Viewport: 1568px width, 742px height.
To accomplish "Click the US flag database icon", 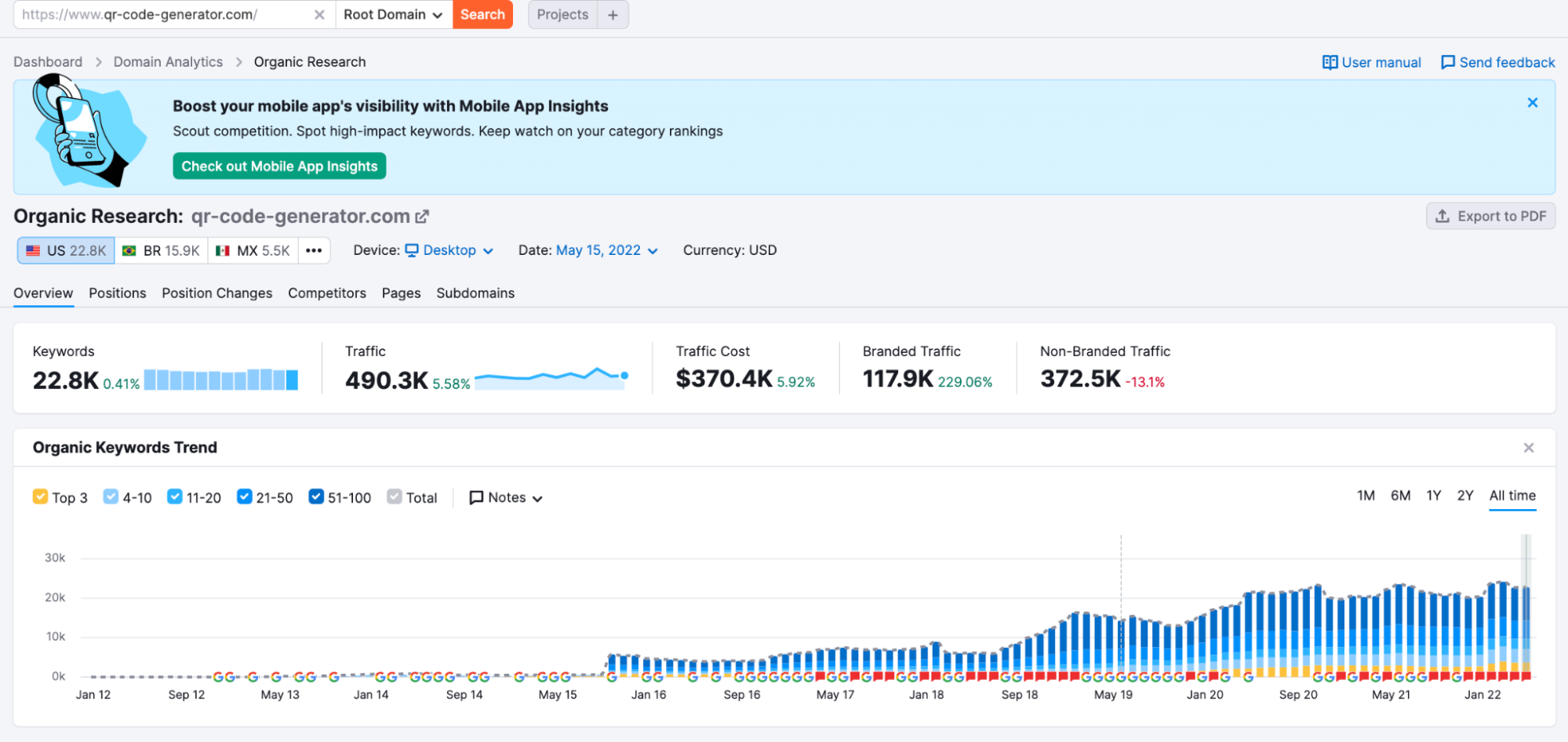I will (33, 251).
